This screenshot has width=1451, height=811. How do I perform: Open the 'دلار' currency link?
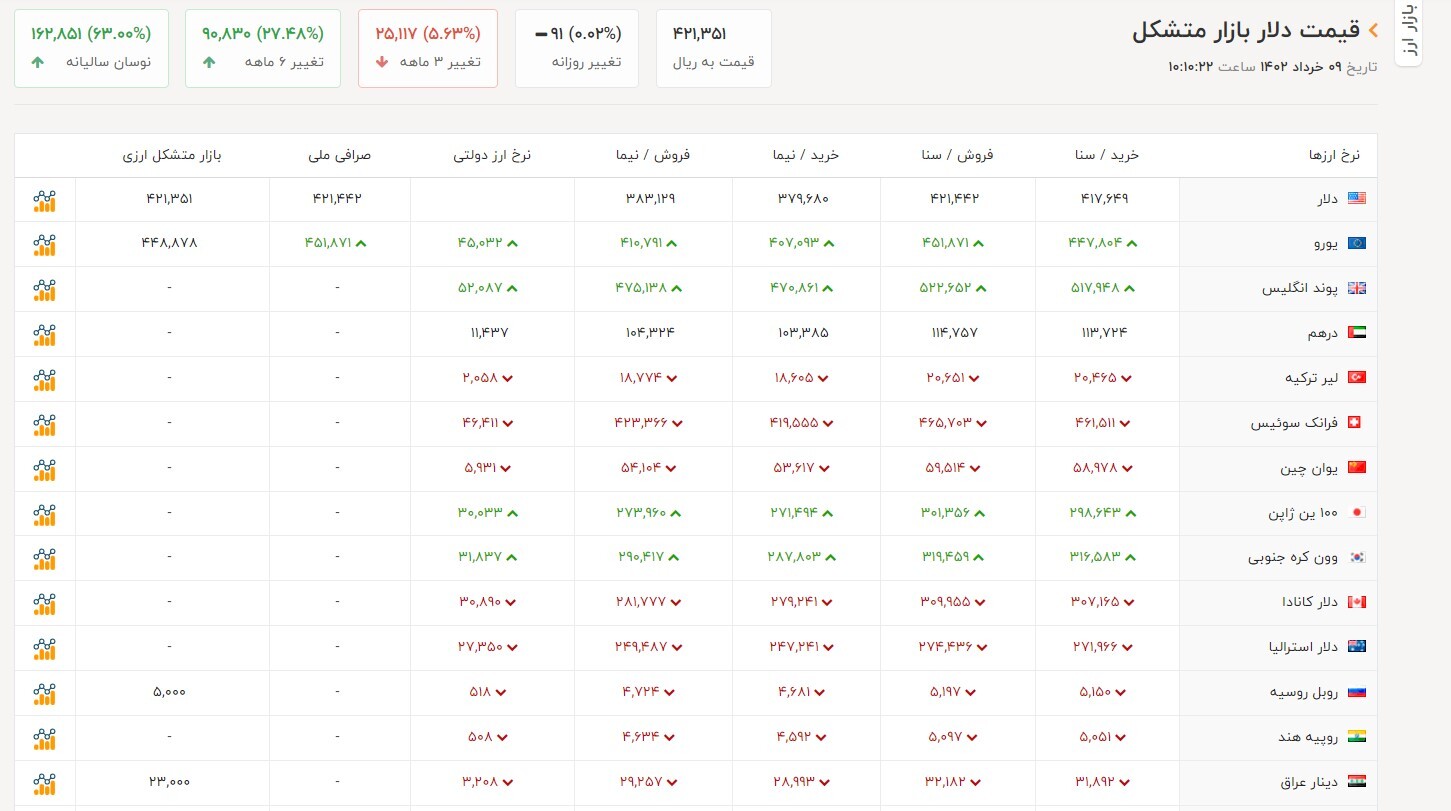coord(1326,199)
